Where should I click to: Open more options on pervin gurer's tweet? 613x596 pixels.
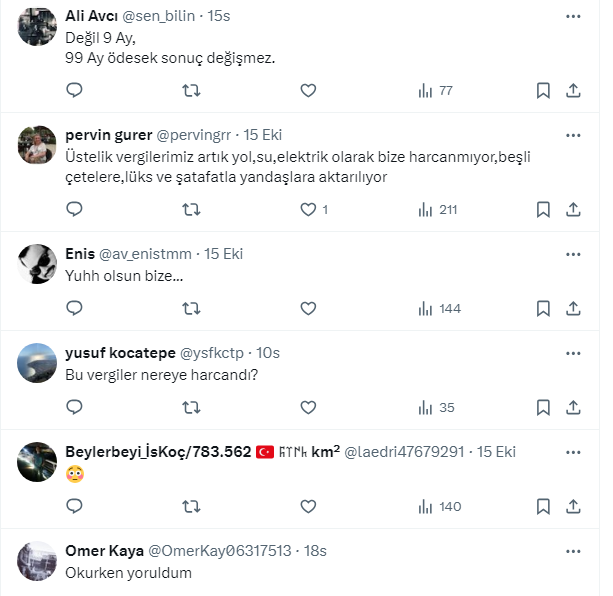[x=573, y=135]
